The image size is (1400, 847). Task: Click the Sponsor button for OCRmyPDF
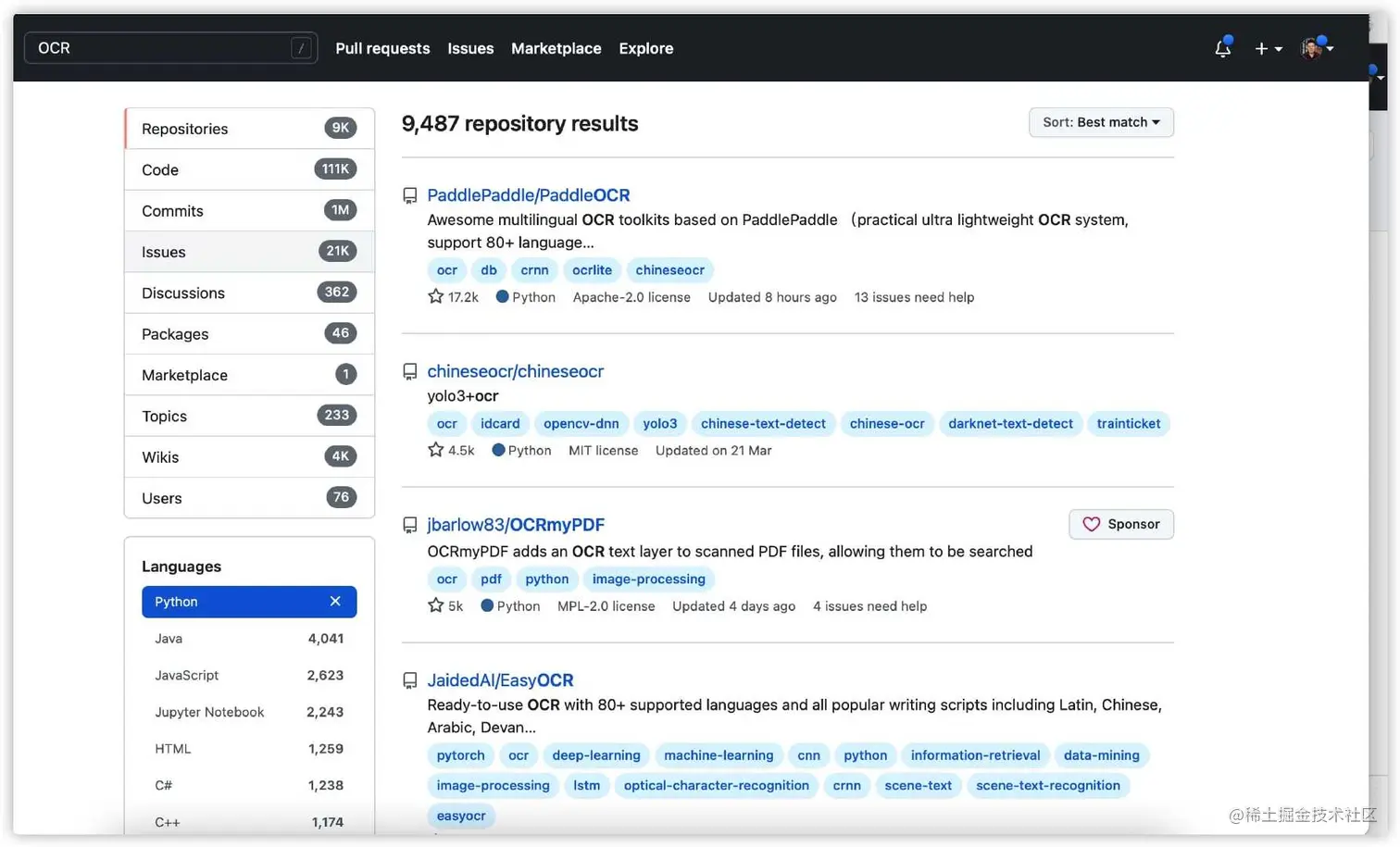pos(1121,524)
